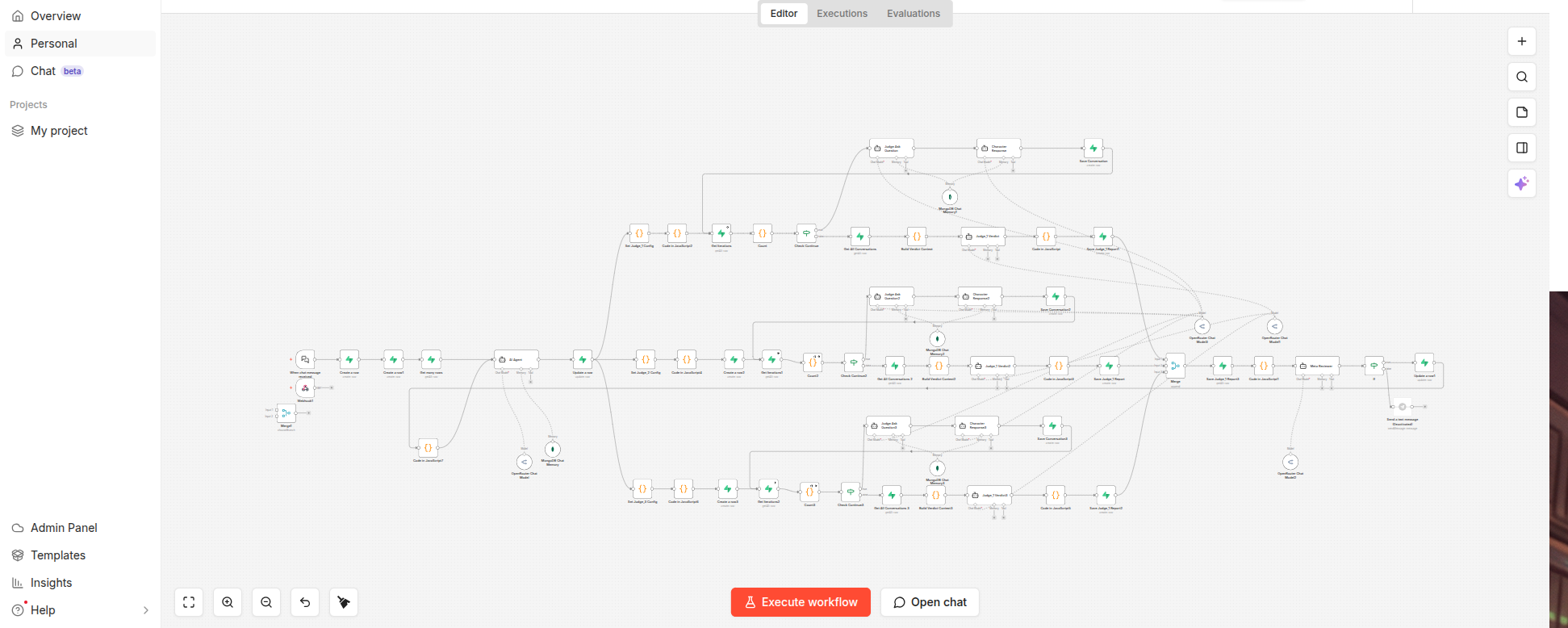Viewport: 1568px width, 628px height.
Task: Go to the Personal workspace
Action: pyautogui.click(x=80, y=44)
